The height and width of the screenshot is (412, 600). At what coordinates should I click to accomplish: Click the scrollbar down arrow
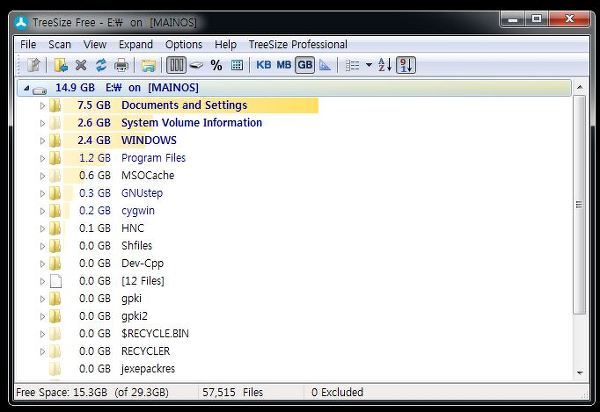(x=580, y=372)
